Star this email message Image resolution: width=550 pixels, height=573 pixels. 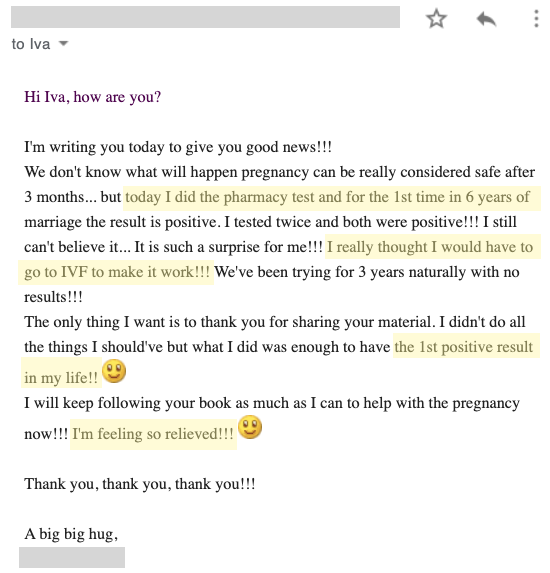pos(436,19)
